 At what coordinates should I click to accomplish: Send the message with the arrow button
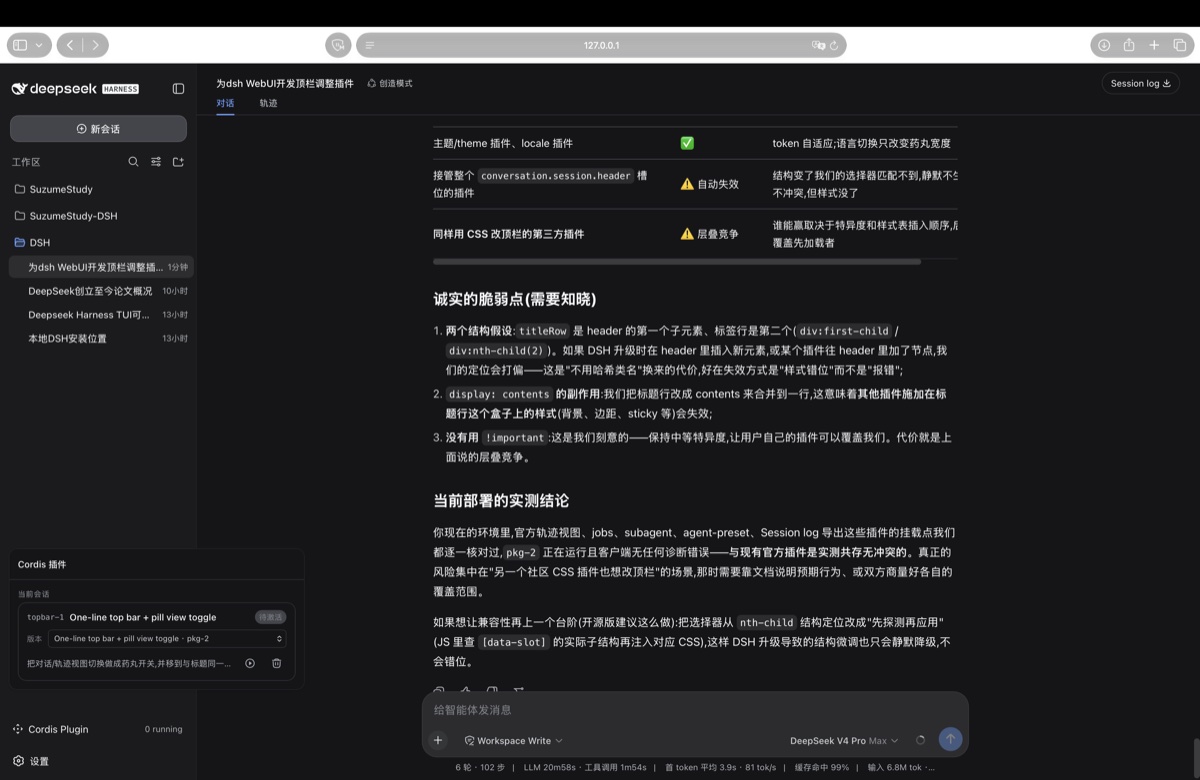pyautogui.click(x=950, y=739)
